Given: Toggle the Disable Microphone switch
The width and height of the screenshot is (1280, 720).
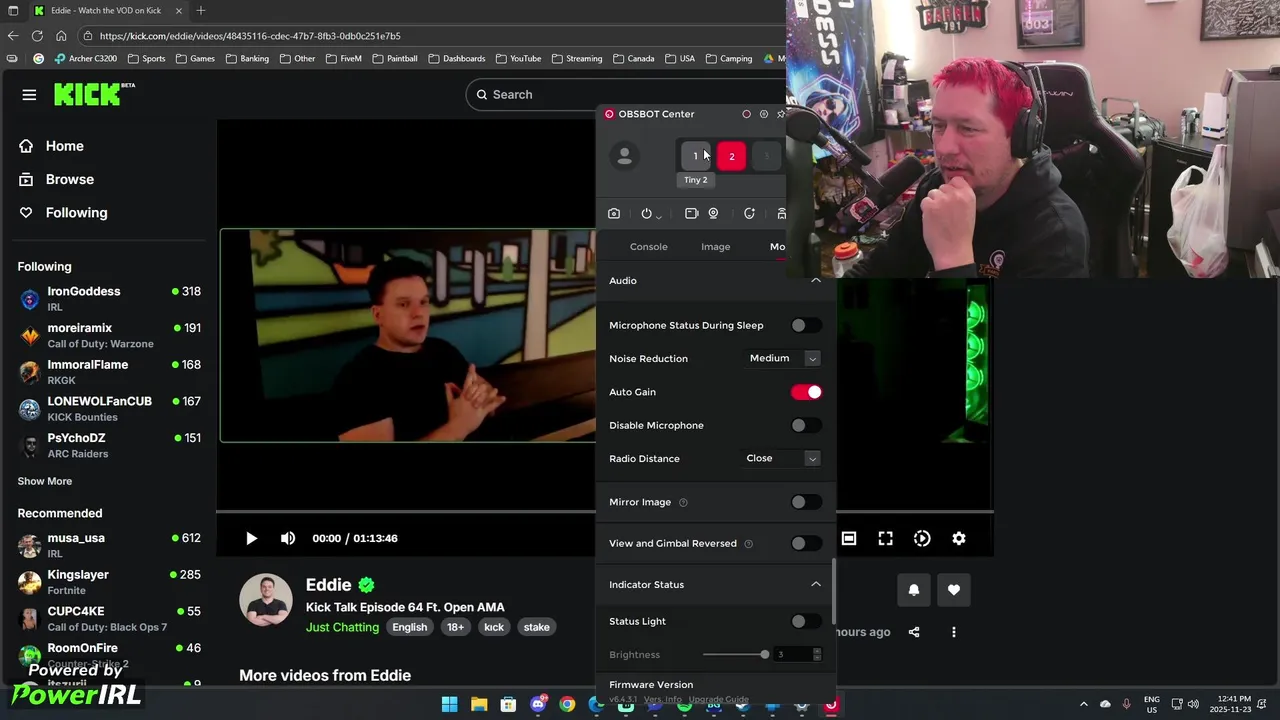Looking at the screenshot, I should [x=806, y=426].
